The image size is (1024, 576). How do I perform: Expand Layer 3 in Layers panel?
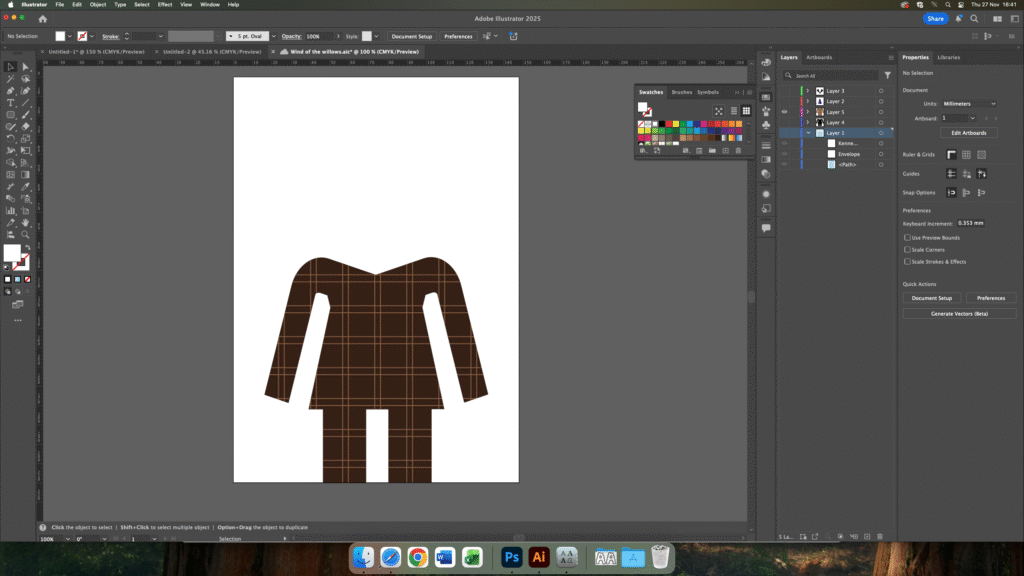pos(808,91)
